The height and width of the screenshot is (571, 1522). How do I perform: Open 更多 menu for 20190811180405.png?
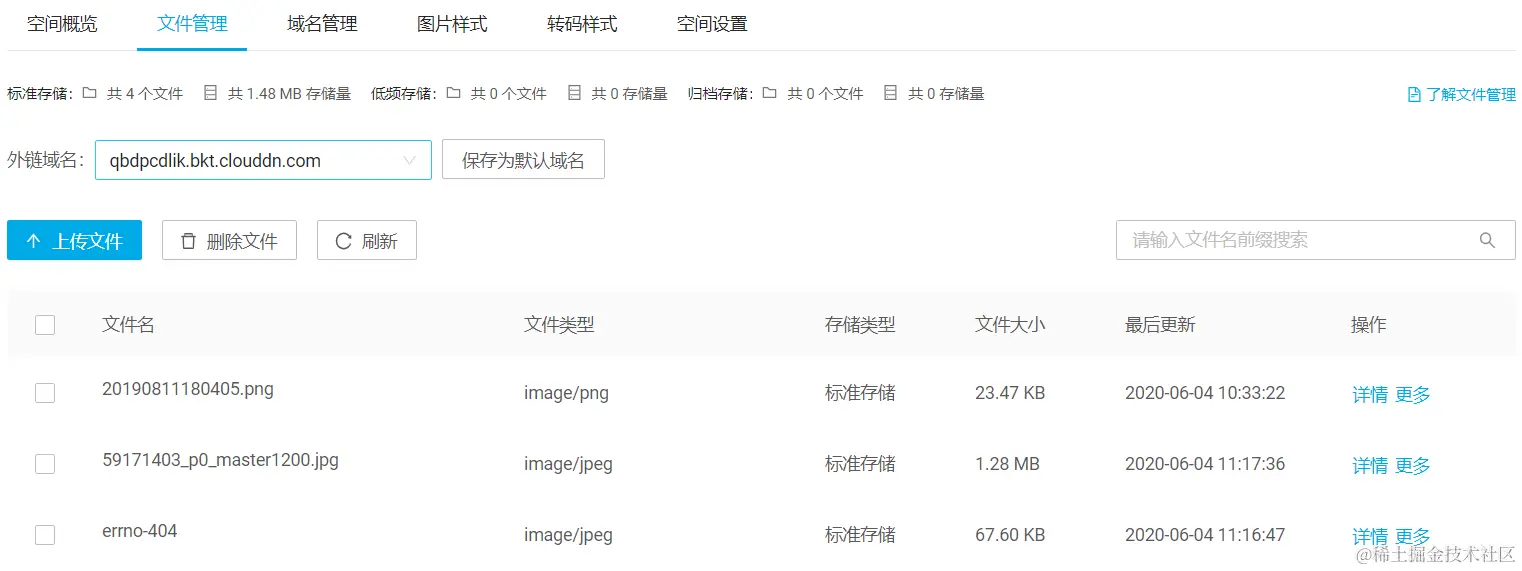pyautogui.click(x=1413, y=395)
